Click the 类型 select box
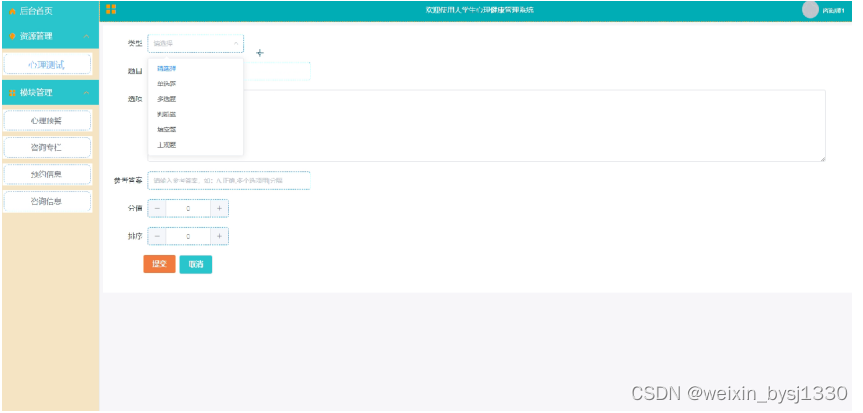The height and width of the screenshot is (413, 863). (195, 44)
